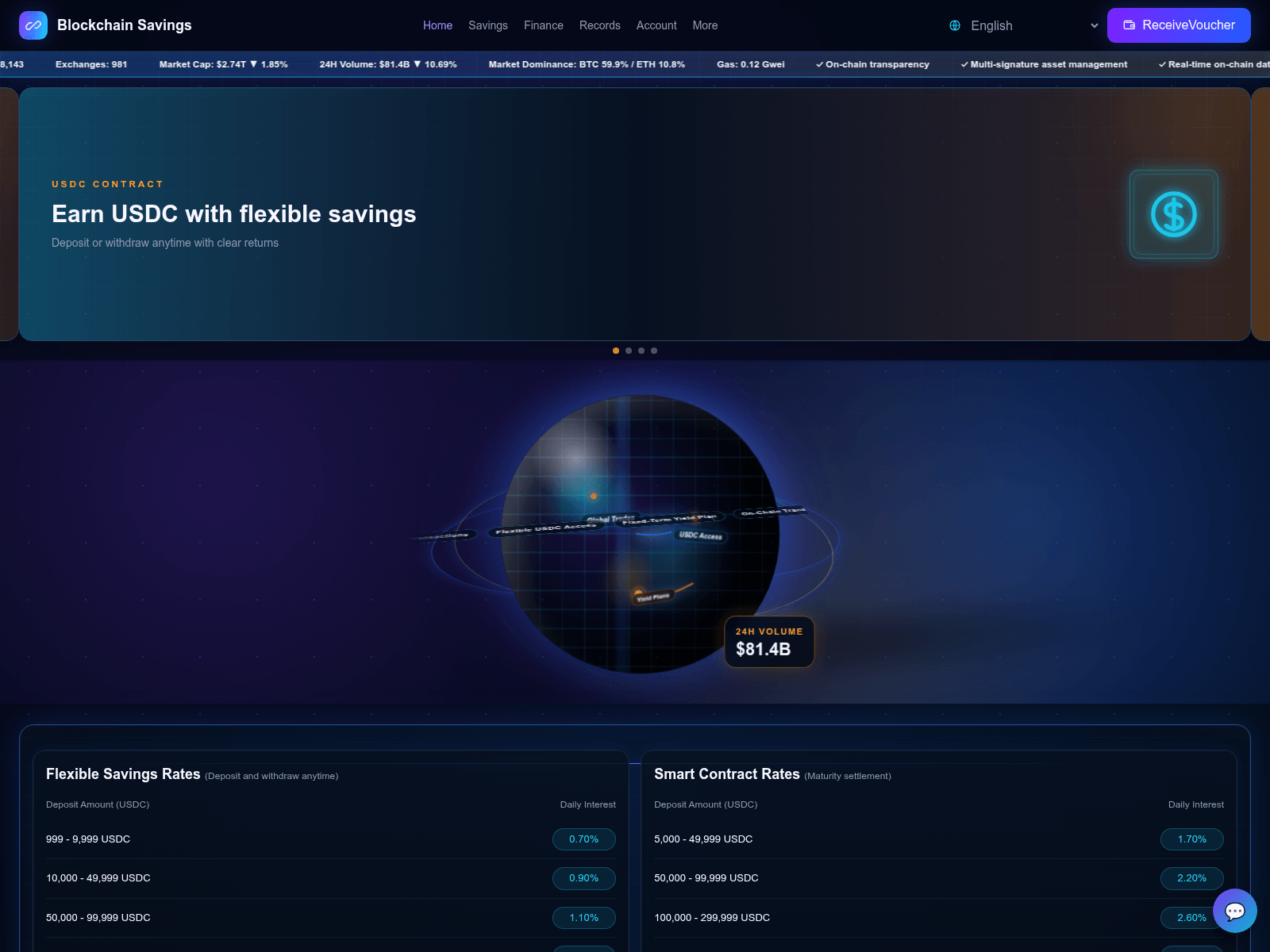Open the Finance menu item
Image resolution: width=1270 pixels, height=952 pixels.
544,25
